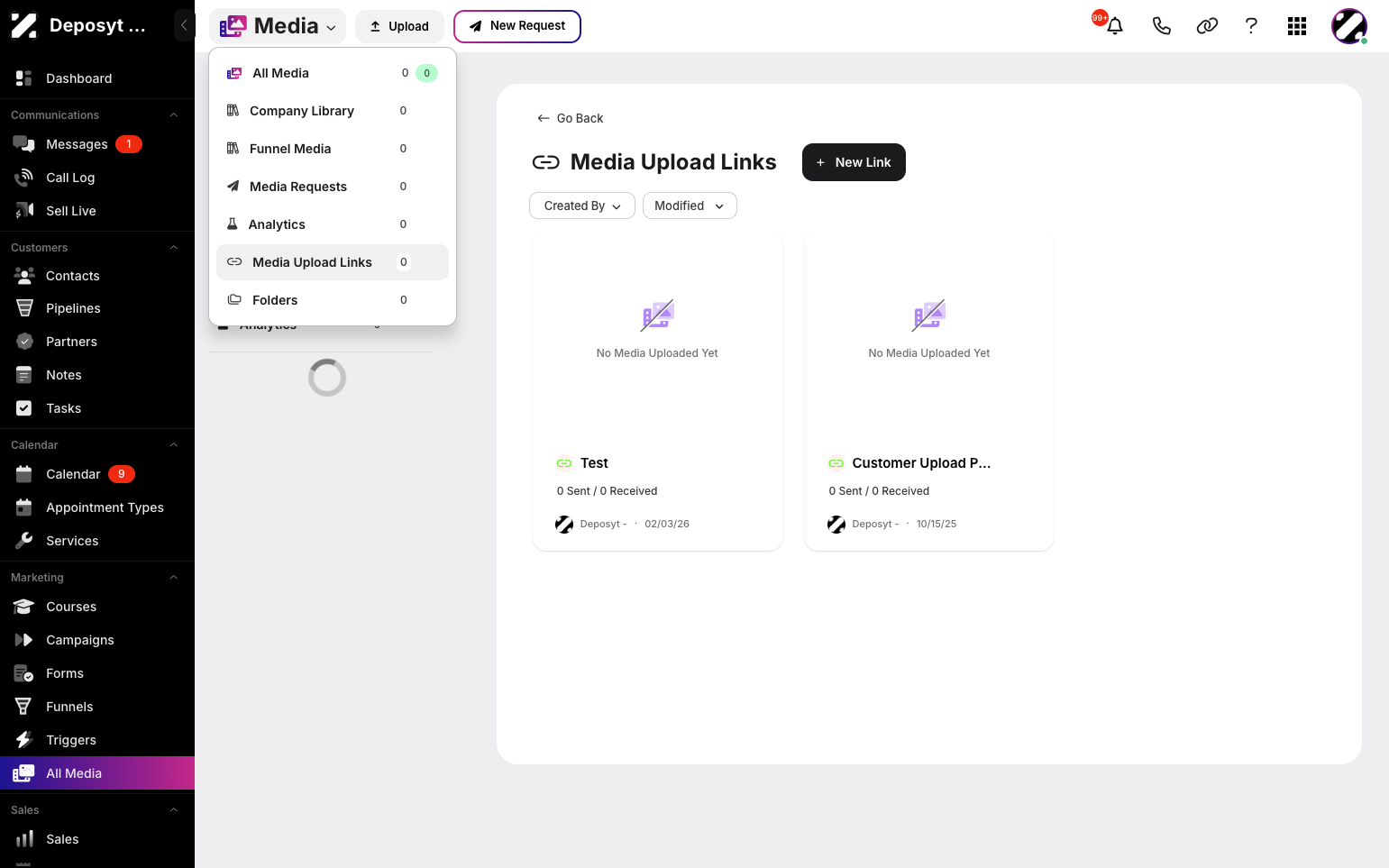Select Media Requests menu item
Screen dimensions: 1389x868
[333, 187]
